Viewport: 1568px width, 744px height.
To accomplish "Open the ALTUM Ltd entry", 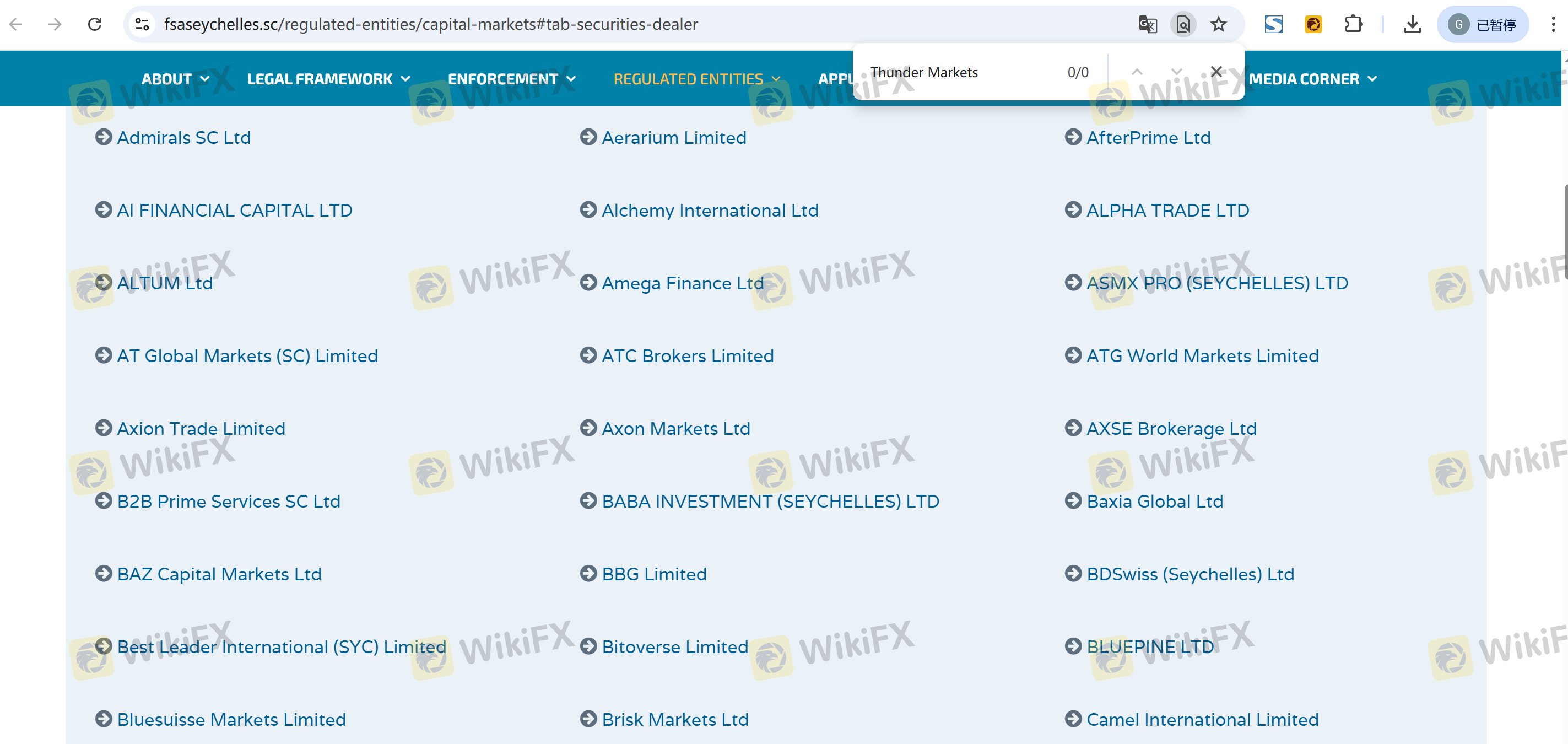I will [165, 283].
